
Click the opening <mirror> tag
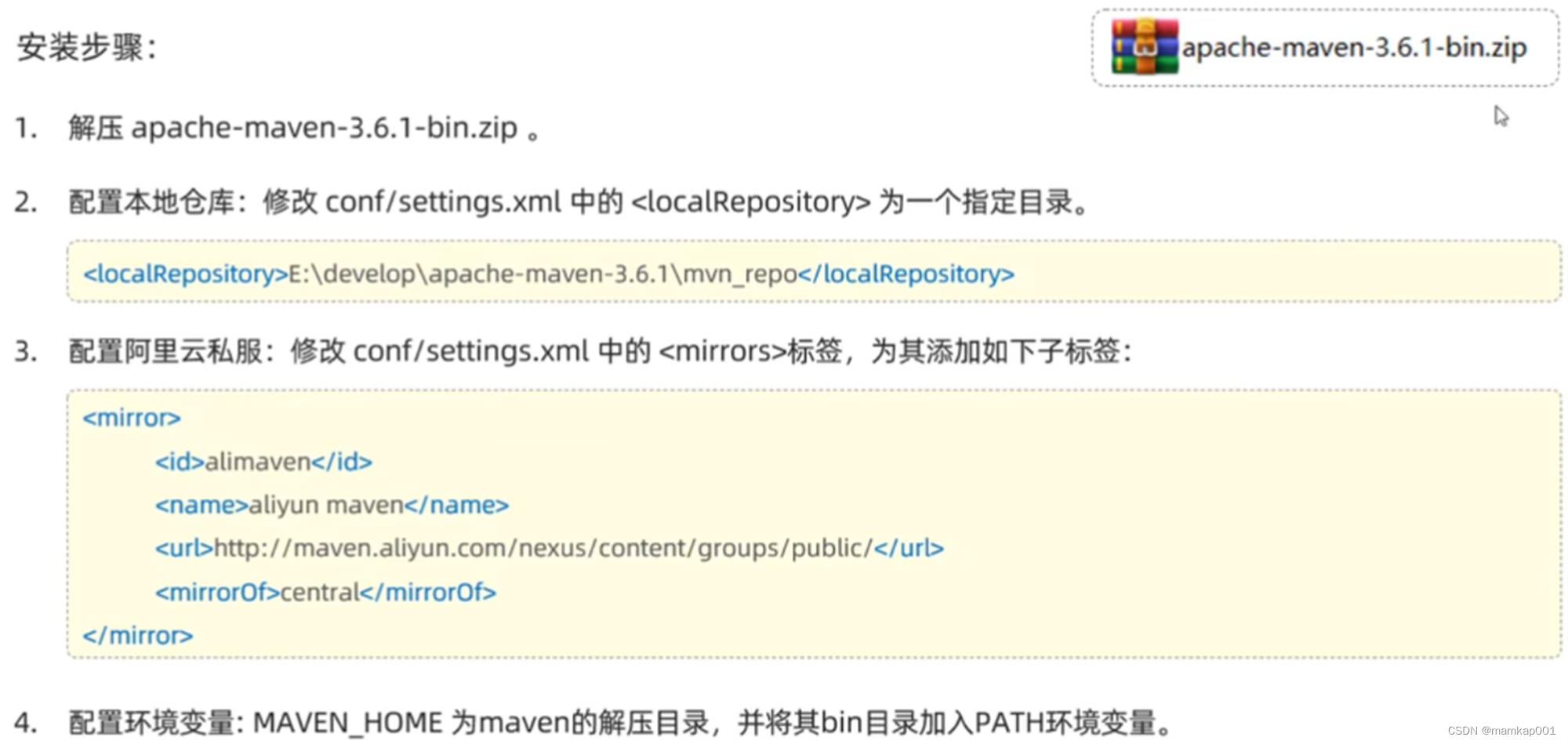[132, 418]
